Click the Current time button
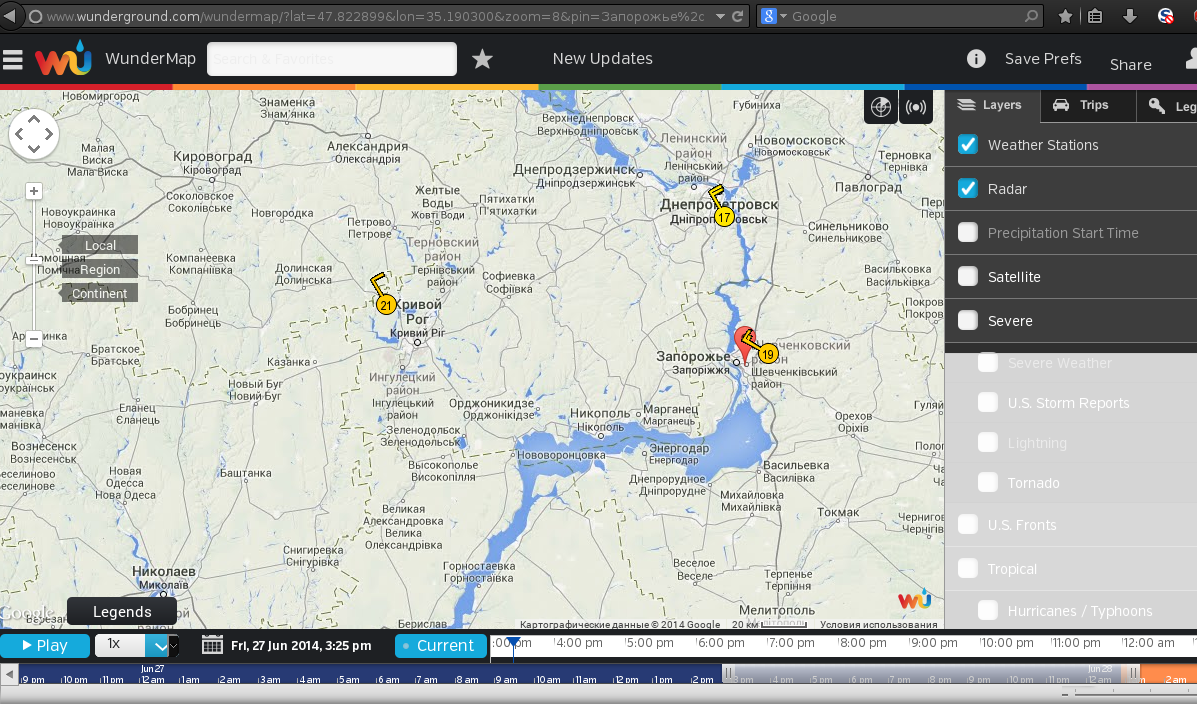Screen dimensions: 1197x704 pyautogui.click(x=440, y=645)
